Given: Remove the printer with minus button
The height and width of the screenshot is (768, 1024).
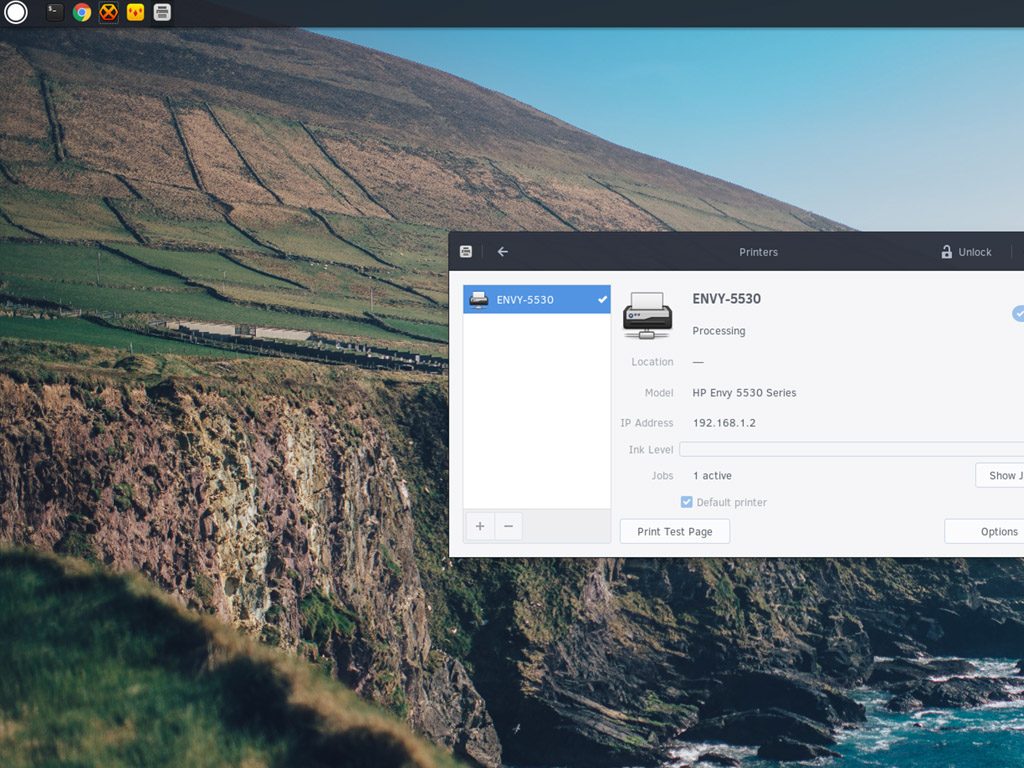Looking at the screenshot, I should coord(508,526).
